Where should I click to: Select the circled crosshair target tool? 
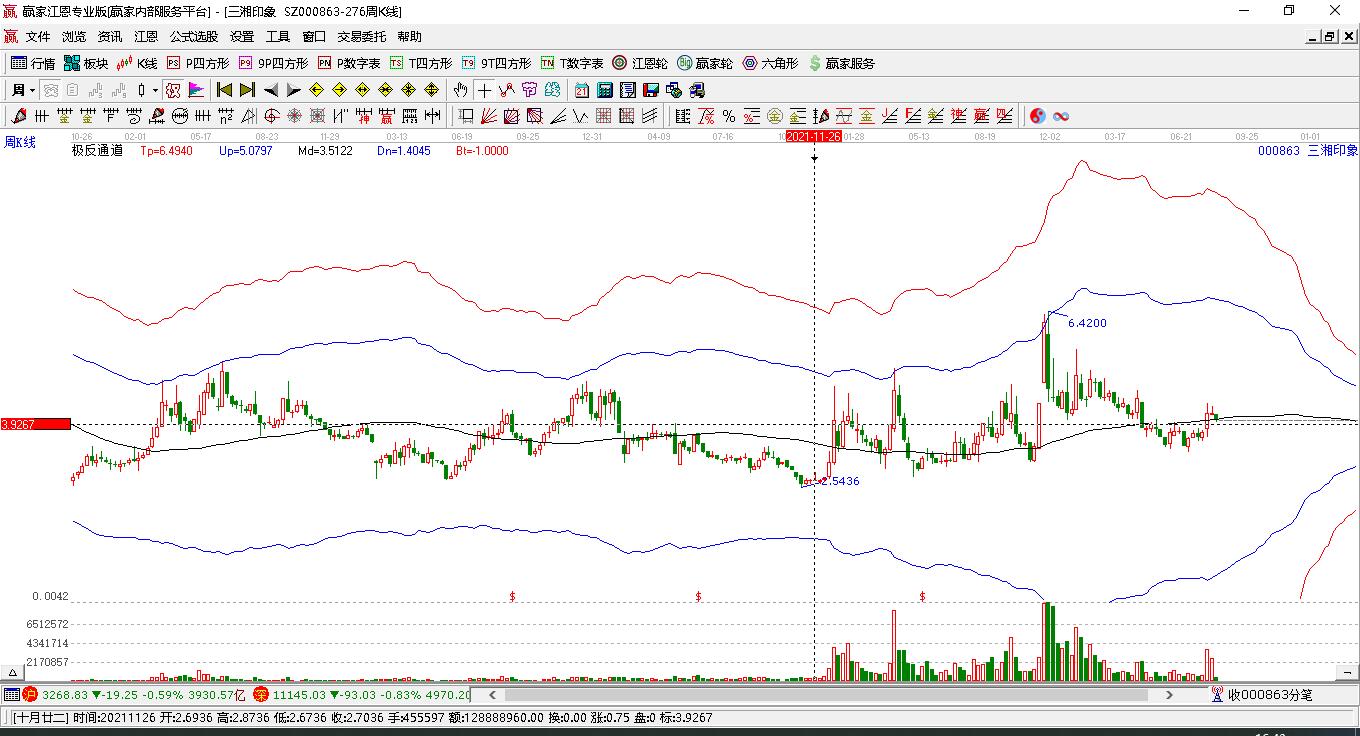(271, 116)
